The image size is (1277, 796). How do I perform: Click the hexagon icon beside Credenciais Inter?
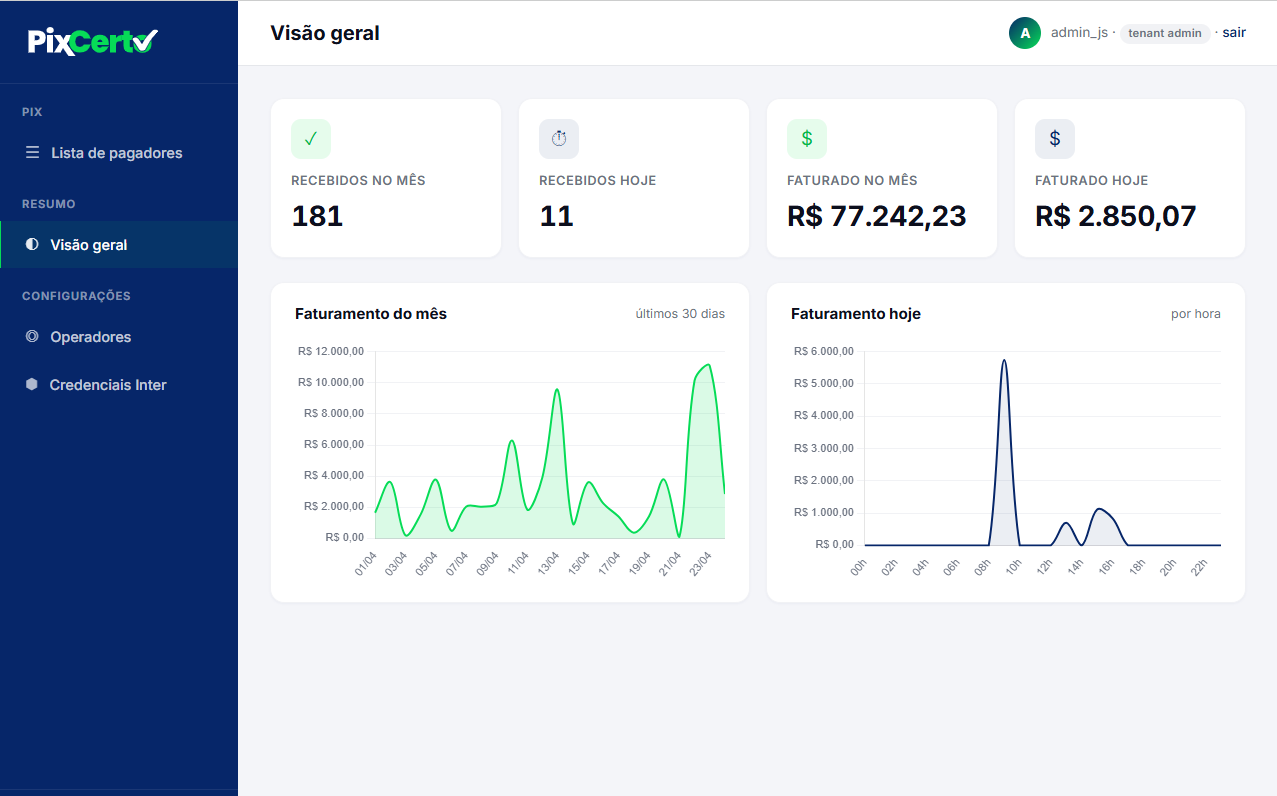click(32, 384)
